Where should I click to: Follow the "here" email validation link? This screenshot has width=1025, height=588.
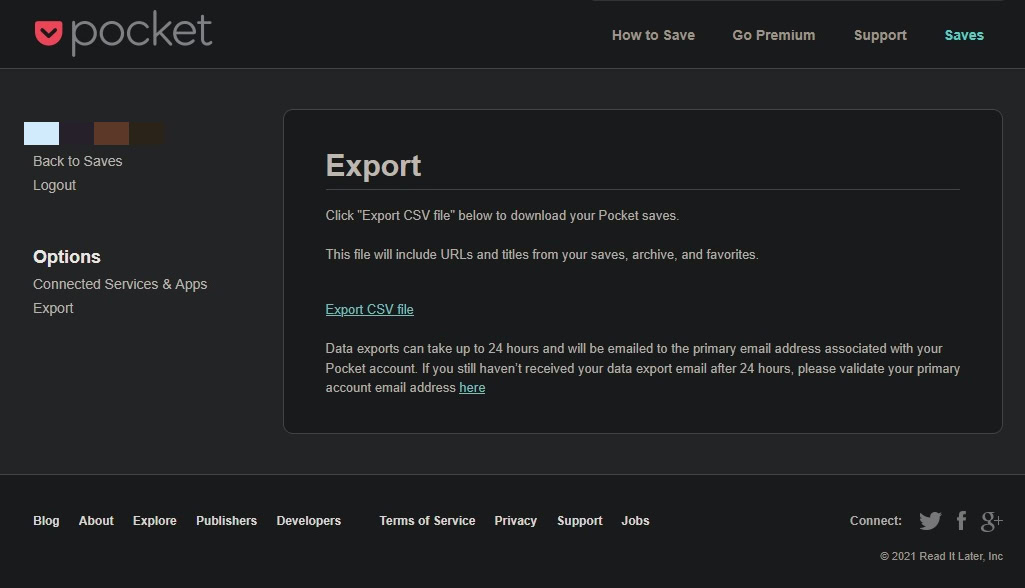[x=472, y=388]
